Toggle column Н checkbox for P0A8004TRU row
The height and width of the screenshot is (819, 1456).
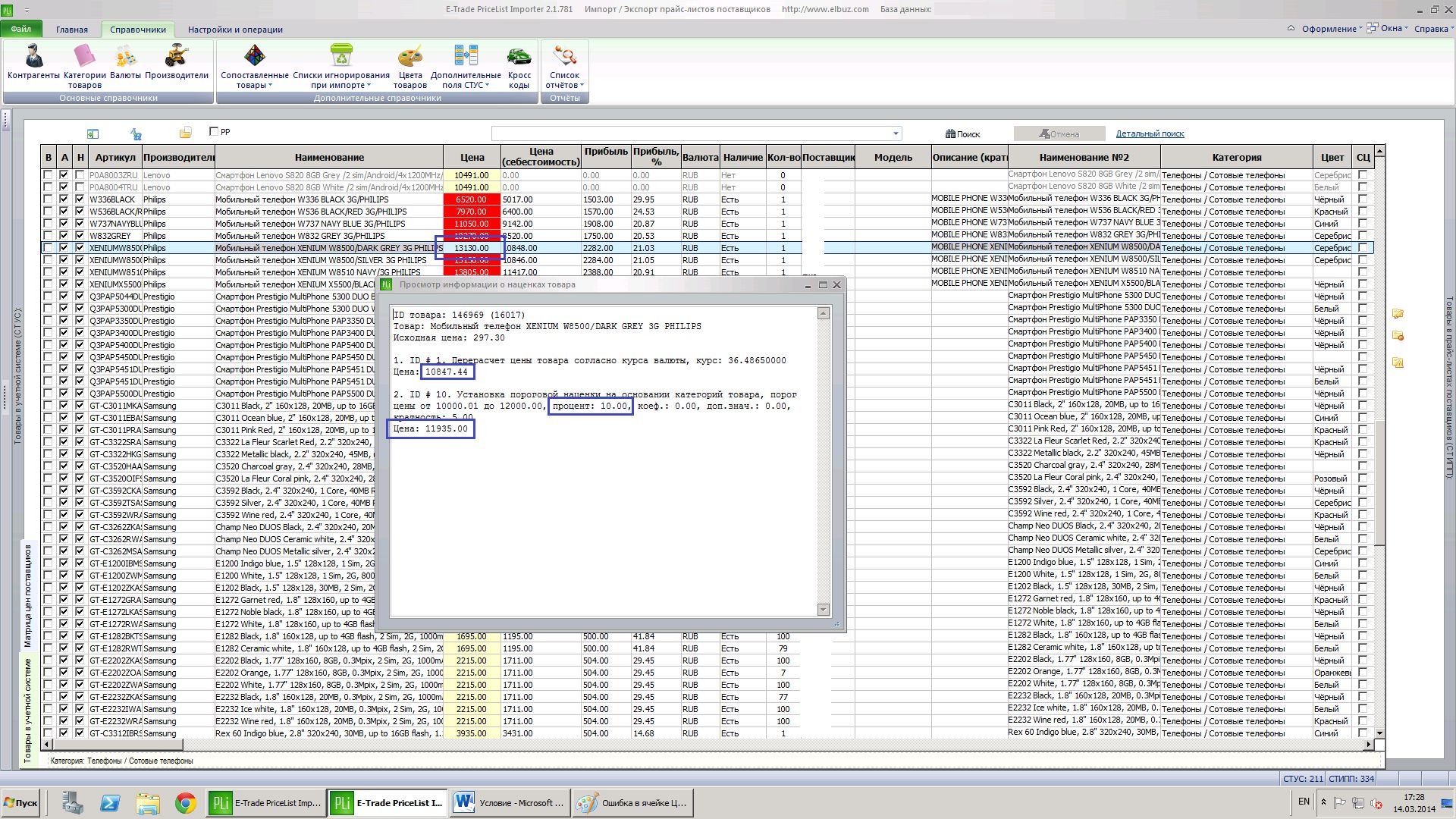coord(80,187)
